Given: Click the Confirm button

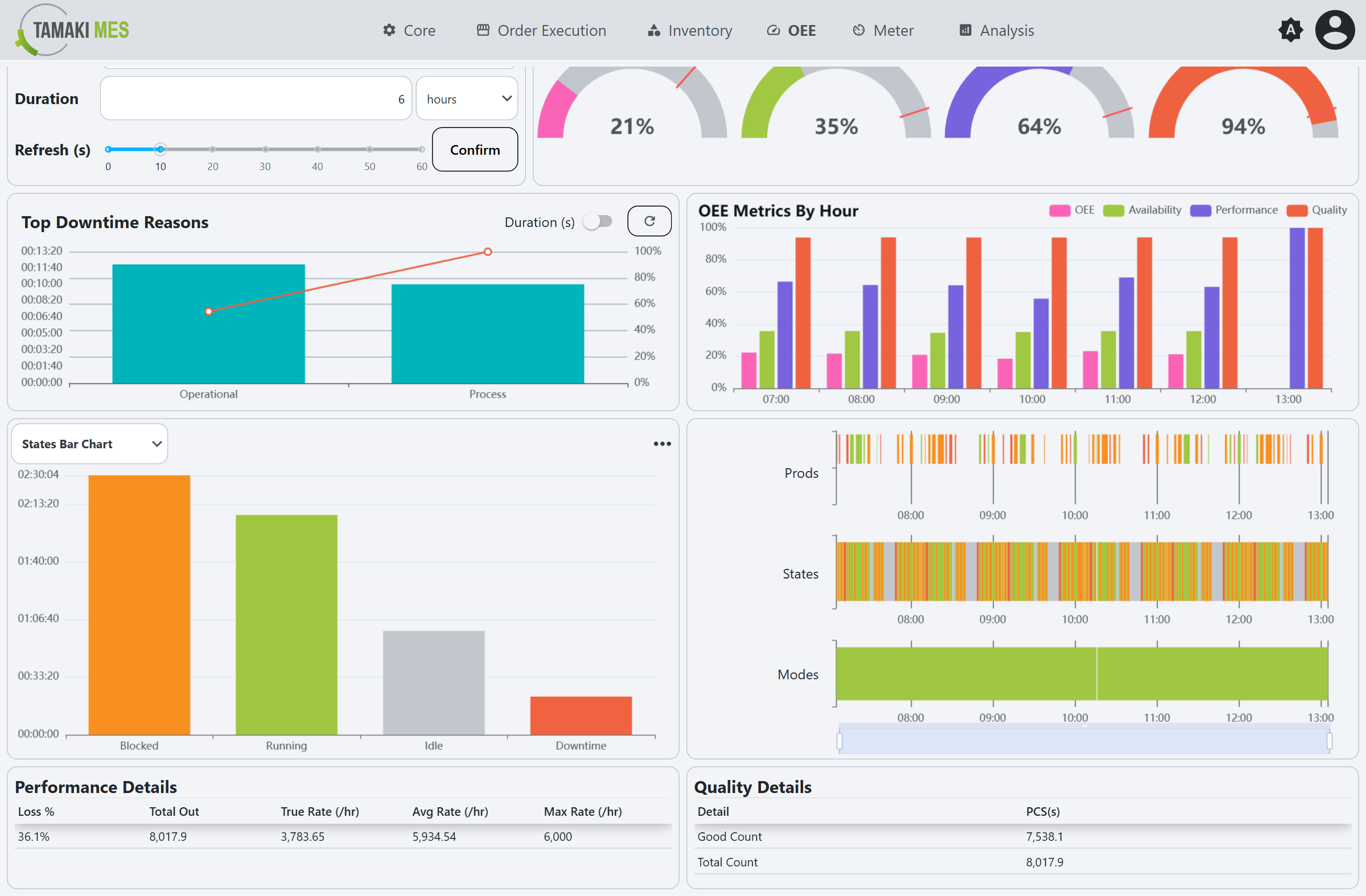Looking at the screenshot, I should 475,150.
